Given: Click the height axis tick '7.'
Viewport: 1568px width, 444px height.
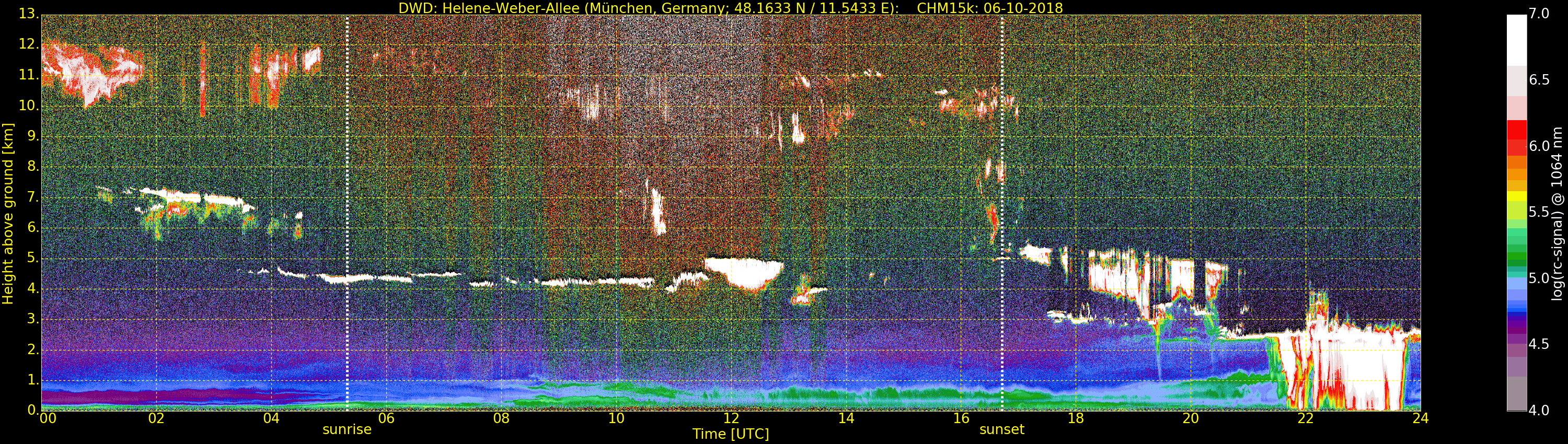Looking at the screenshot, I should click(x=32, y=197).
